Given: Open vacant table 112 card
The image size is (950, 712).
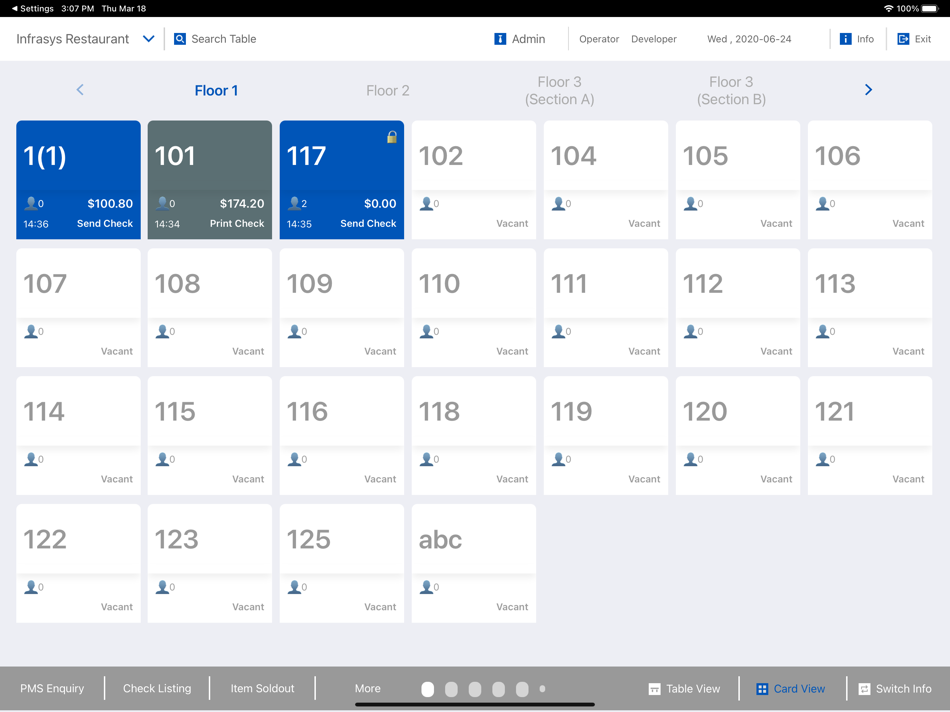Looking at the screenshot, I should [x=738, y=308].
